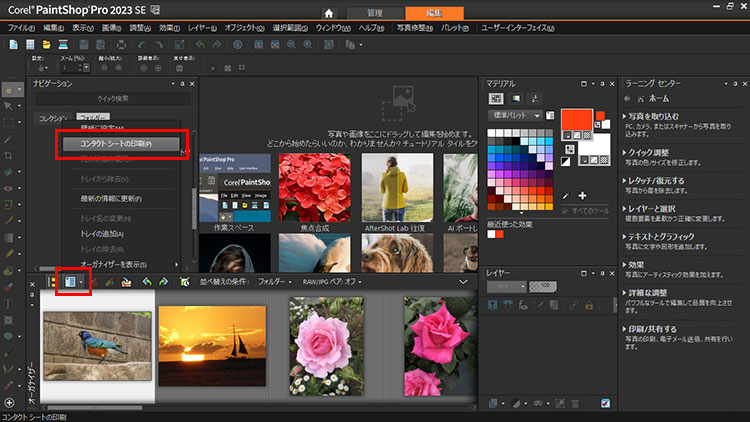
Task: Select the sunset sailboat thumbnail
Action: (212, 344)
